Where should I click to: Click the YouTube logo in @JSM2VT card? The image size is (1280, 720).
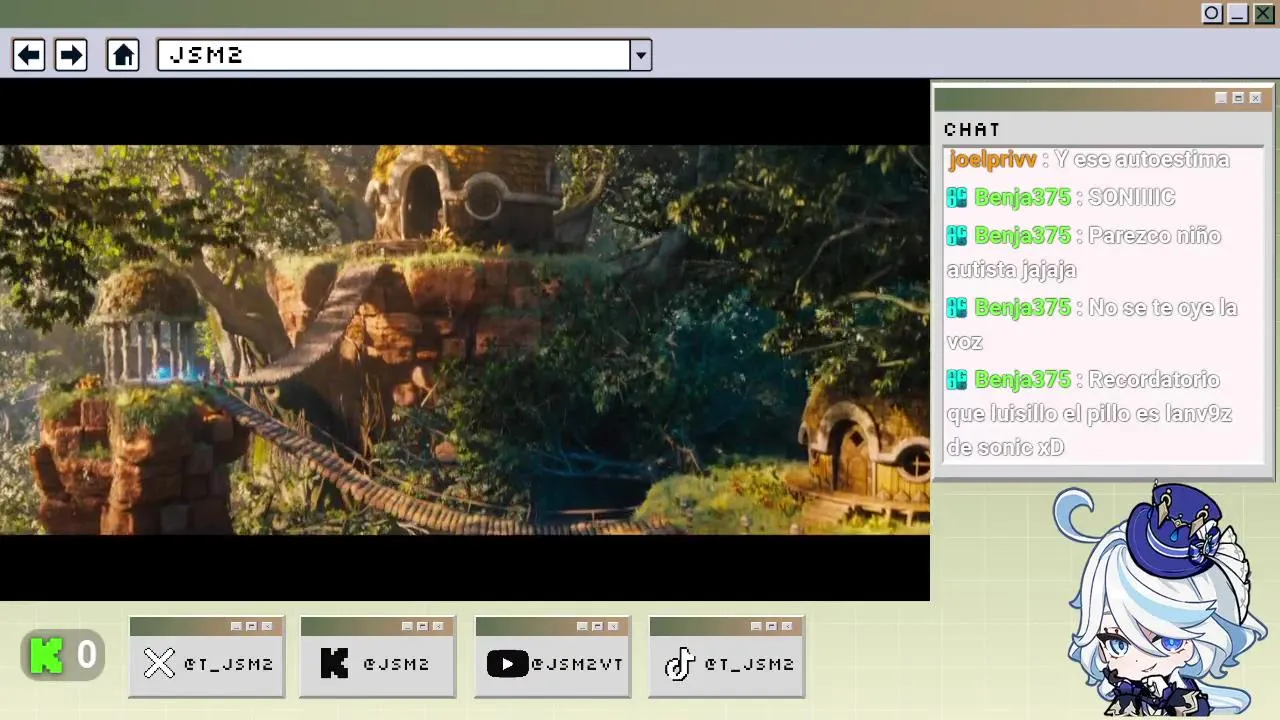[x=507, y=664]
